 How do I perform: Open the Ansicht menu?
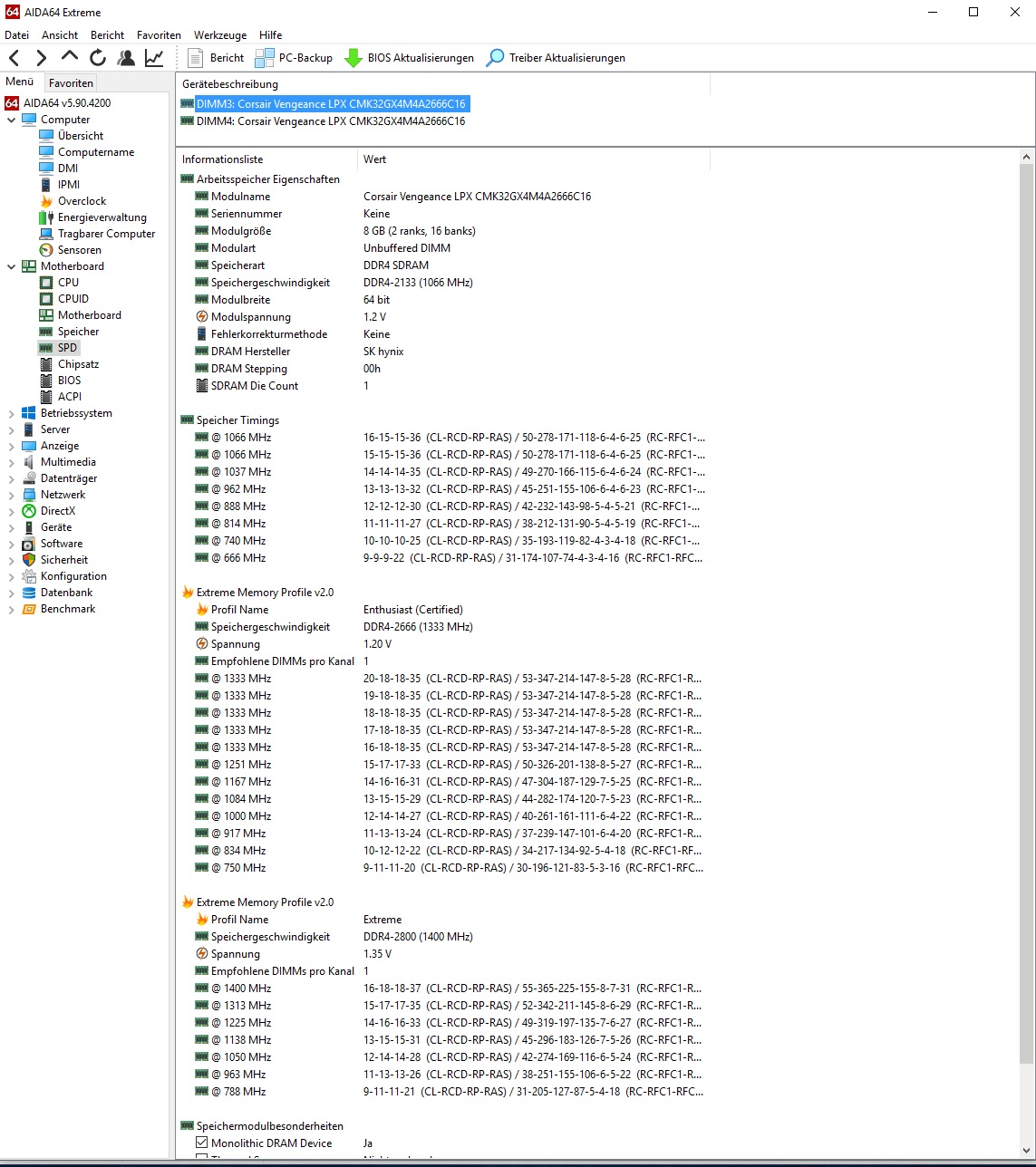click(60, 35)
